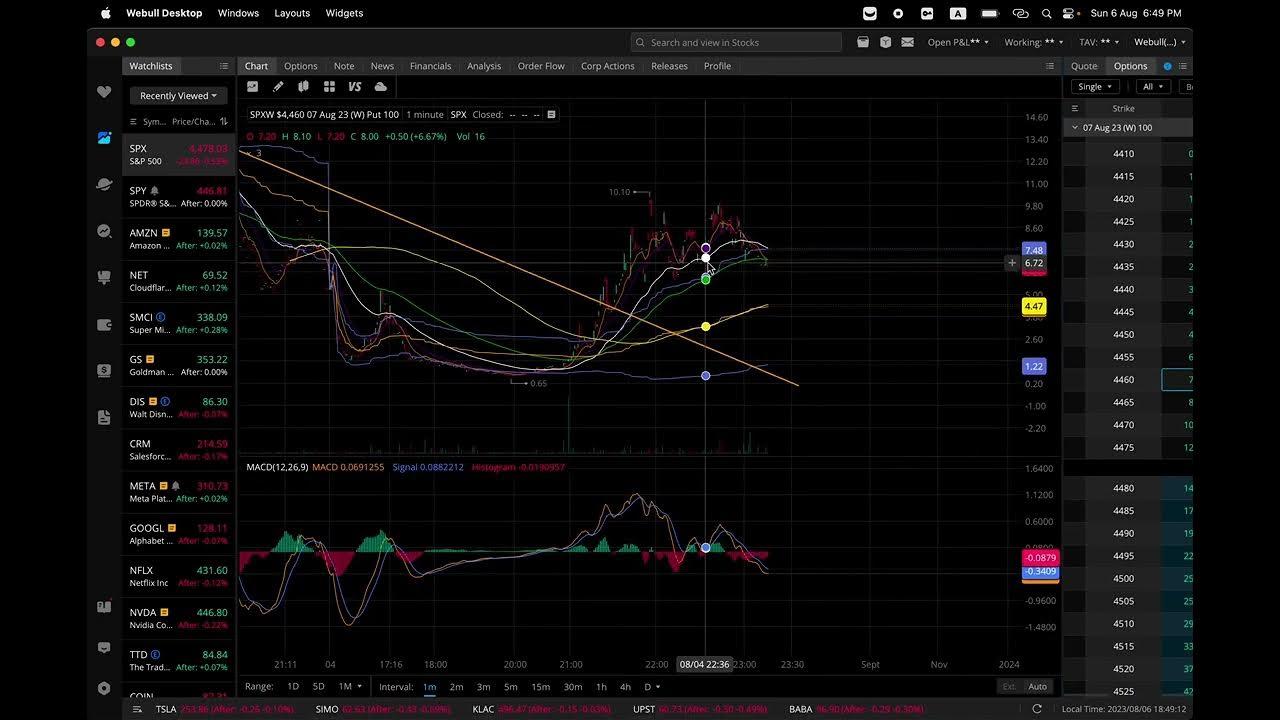Open the planet explore icon in left sidebar
This screenshot has width=1280, height=720.
(x=104, y=184)
